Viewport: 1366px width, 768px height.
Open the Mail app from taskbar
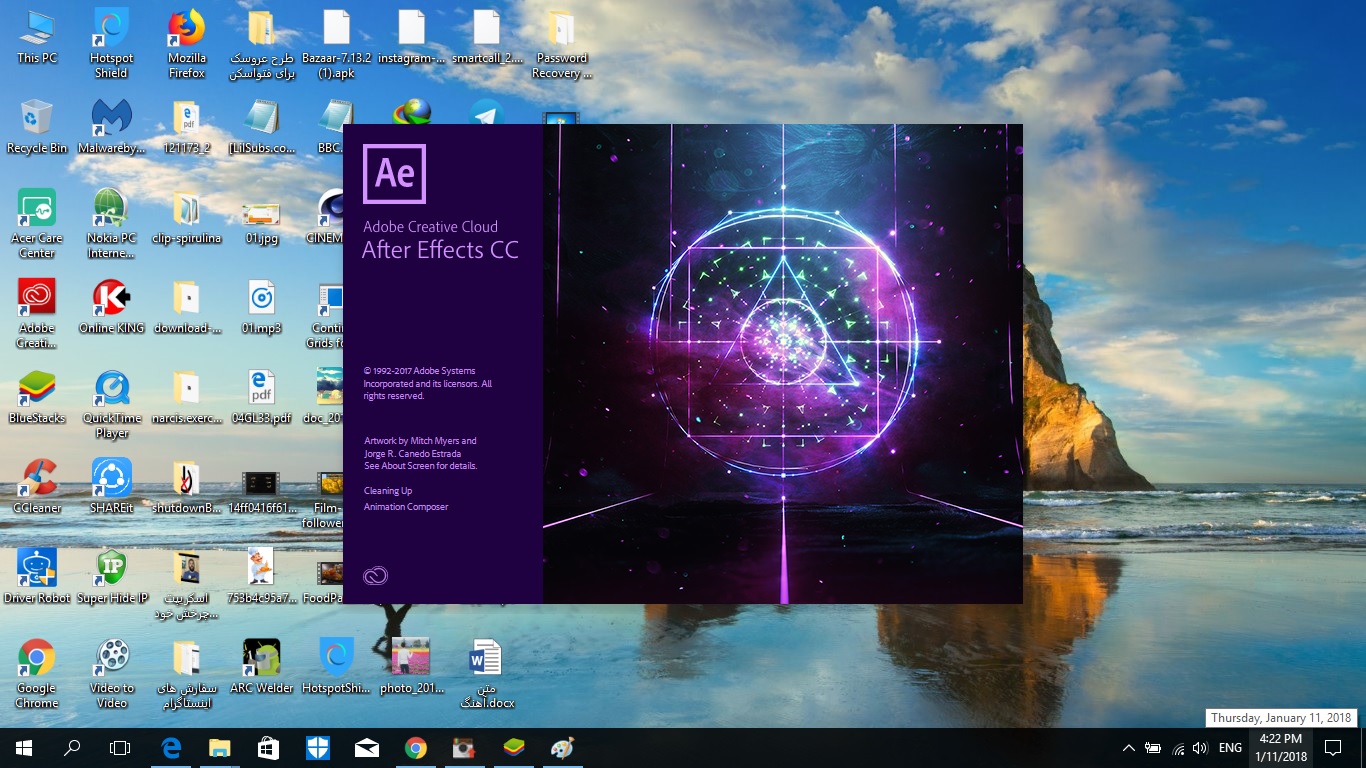pos(367,748)
